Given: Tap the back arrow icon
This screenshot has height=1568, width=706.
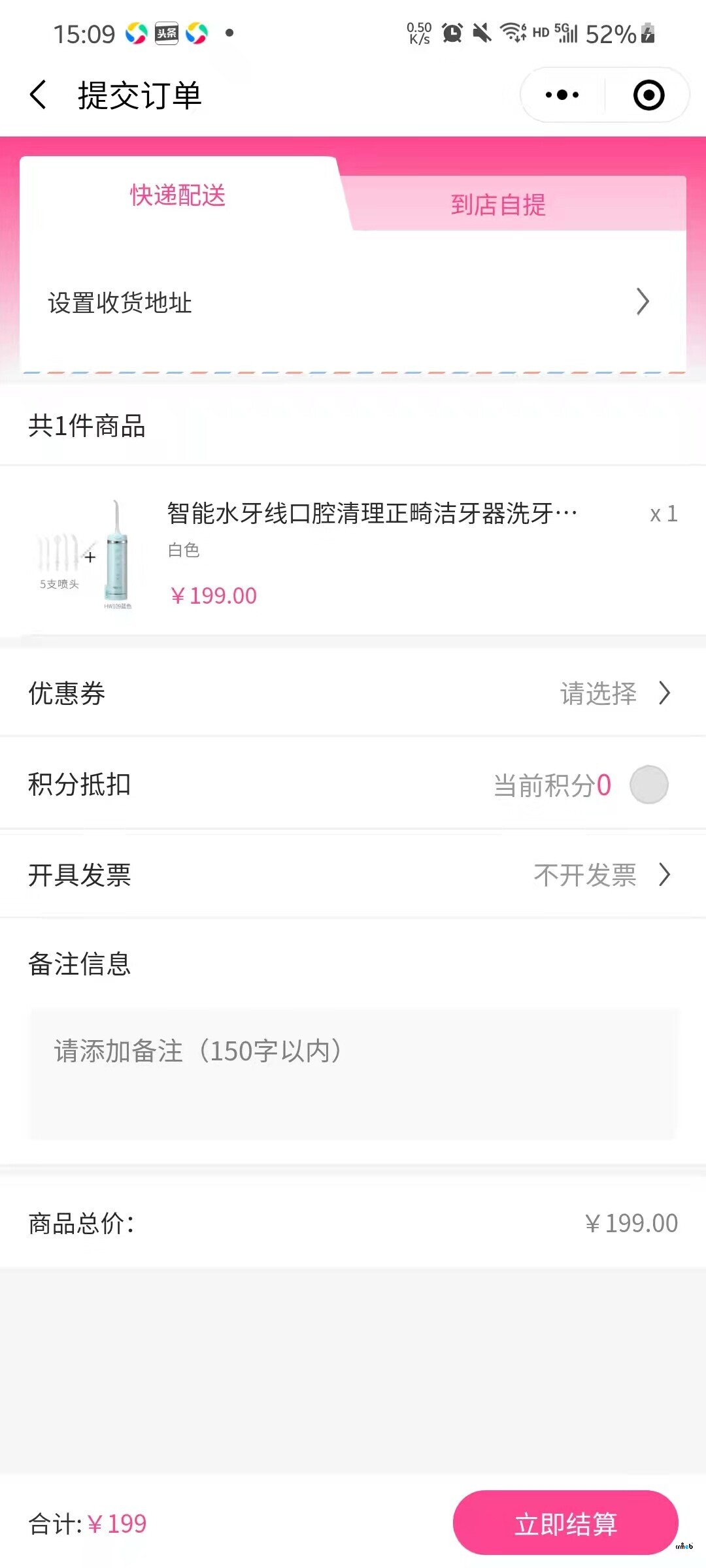Looking at the screenshot, I should [x=39, y=95].
